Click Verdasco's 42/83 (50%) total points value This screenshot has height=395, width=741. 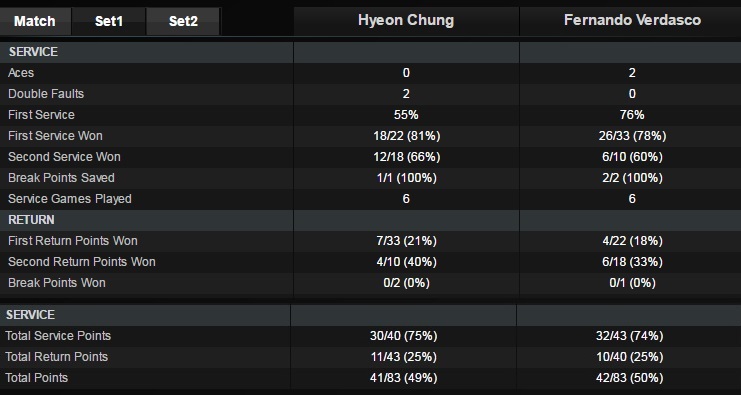(x=629, y=378)
